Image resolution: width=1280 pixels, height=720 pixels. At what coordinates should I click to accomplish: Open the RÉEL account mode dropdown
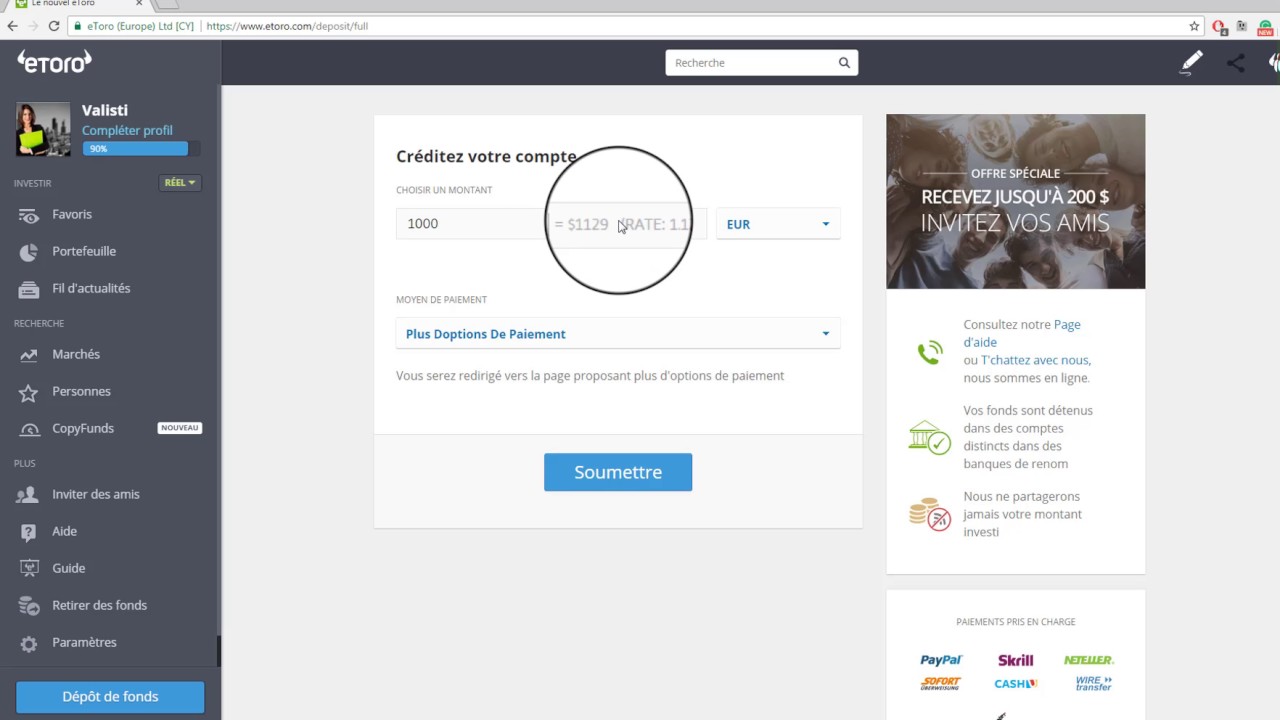click(x=180, y=183)
